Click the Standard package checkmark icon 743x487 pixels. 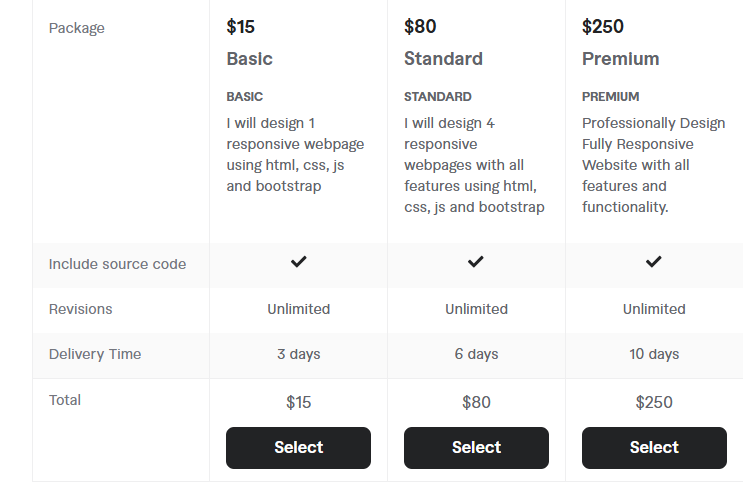tap(476, 262)
